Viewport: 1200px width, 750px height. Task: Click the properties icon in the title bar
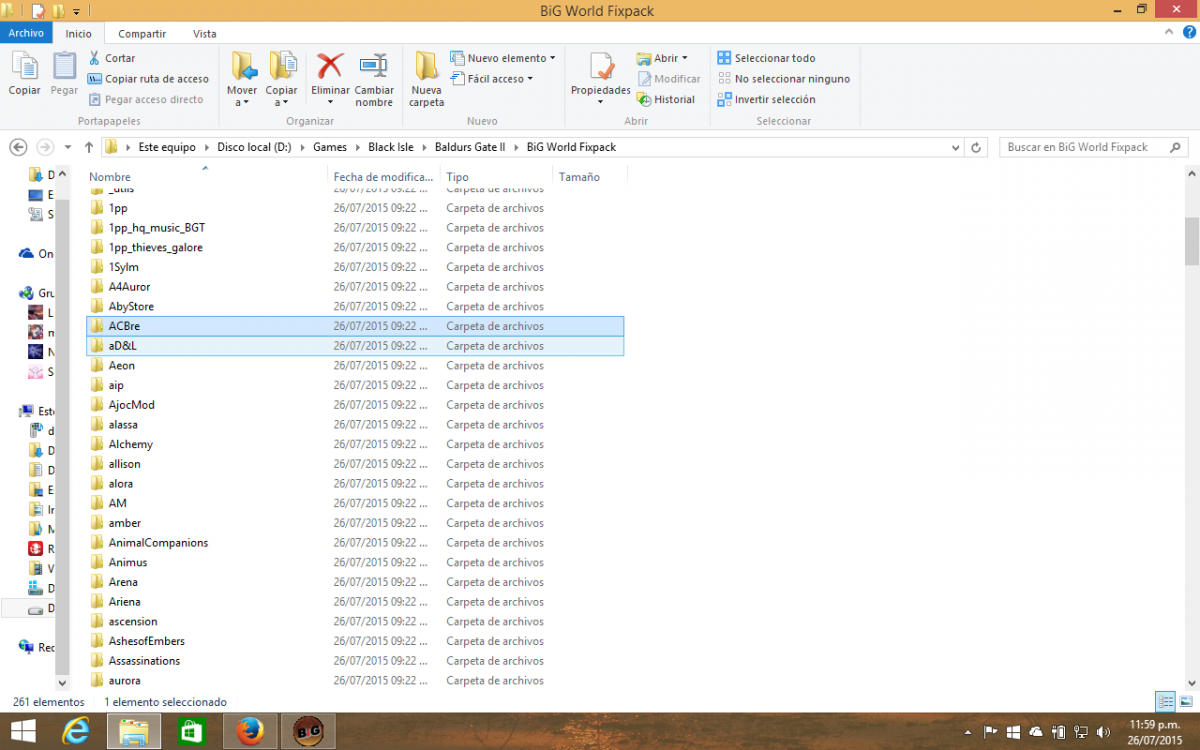pyautogui.click(x=38, y=11)
